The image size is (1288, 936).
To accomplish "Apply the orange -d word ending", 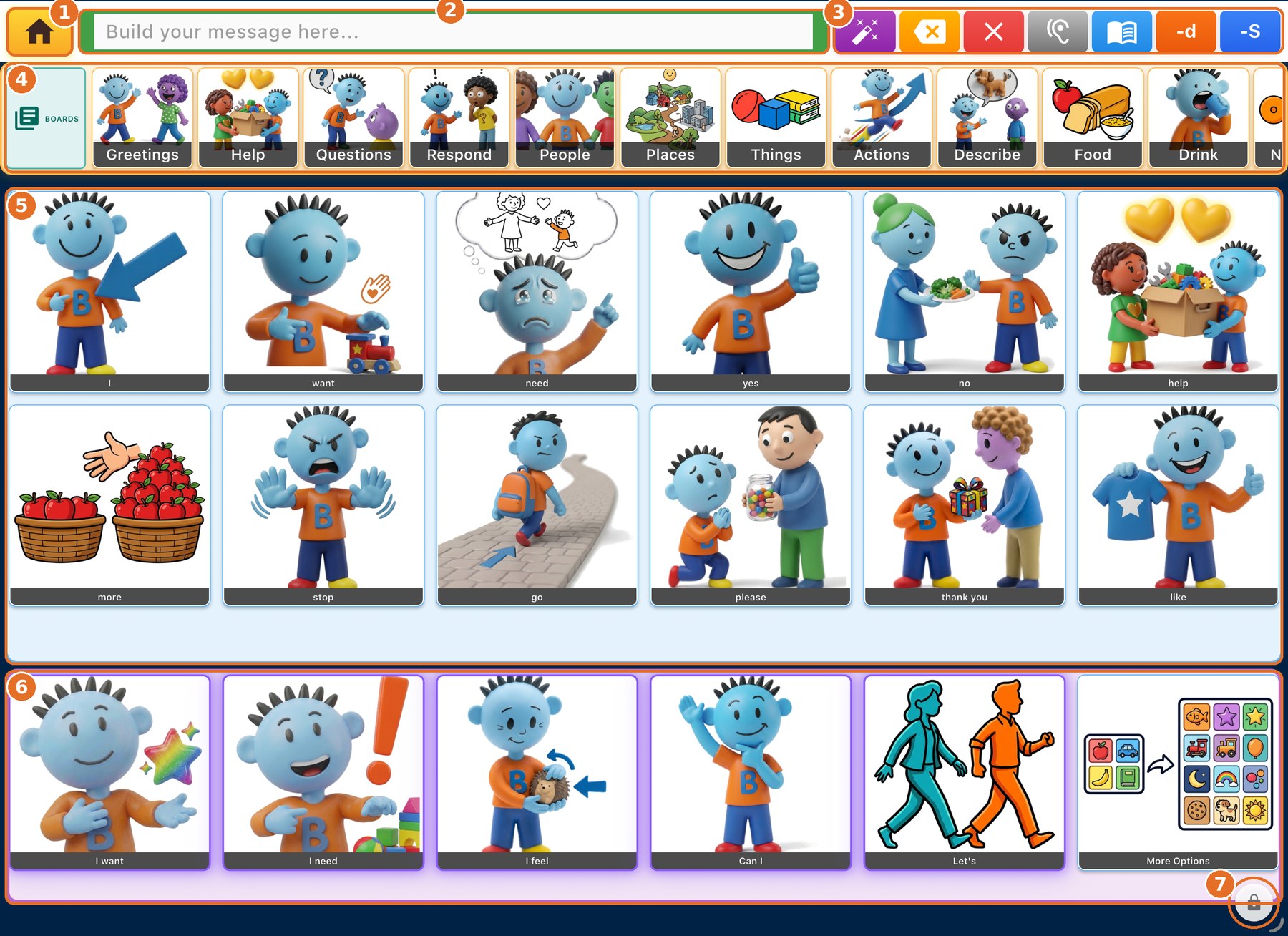I will click(1186, 32).
